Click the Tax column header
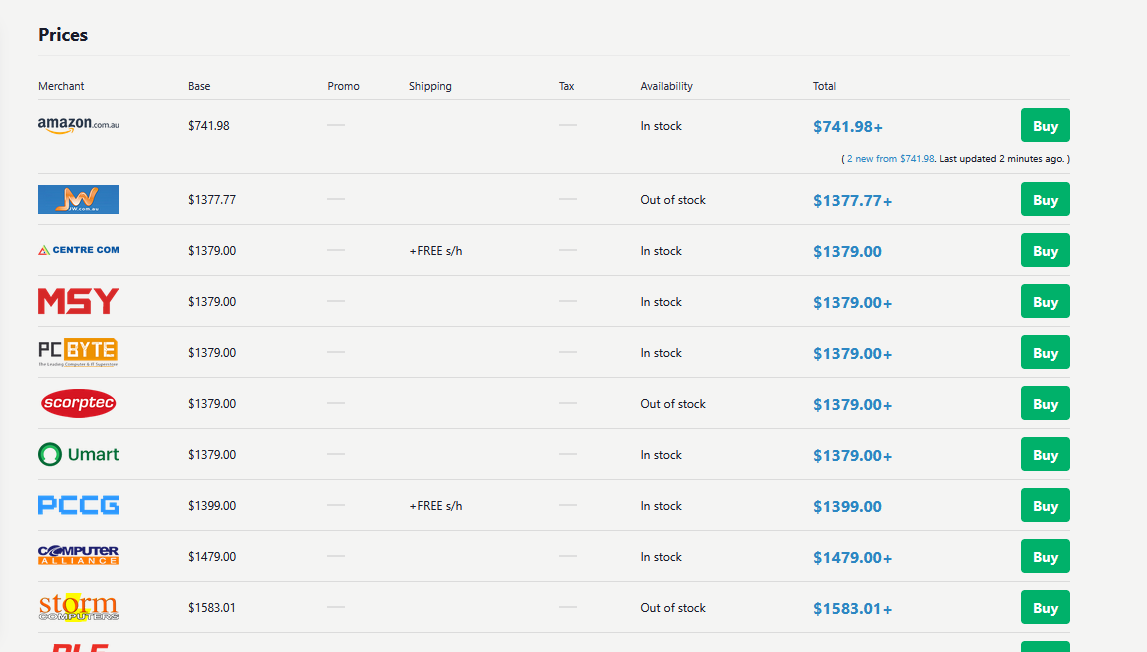1147x652 pixels. tap(566, 86)
